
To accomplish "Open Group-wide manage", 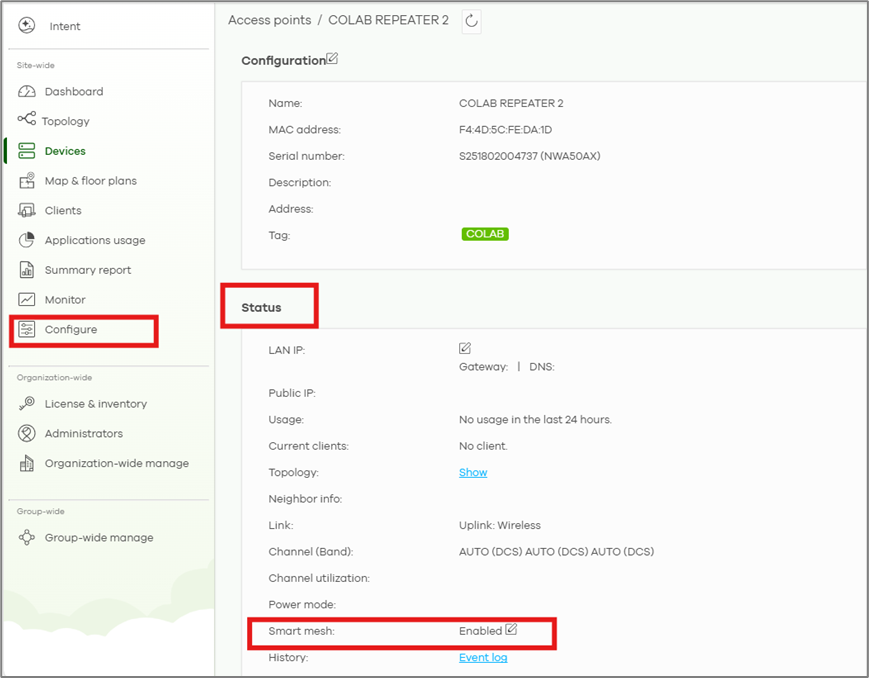I will [x=99, y=538].
